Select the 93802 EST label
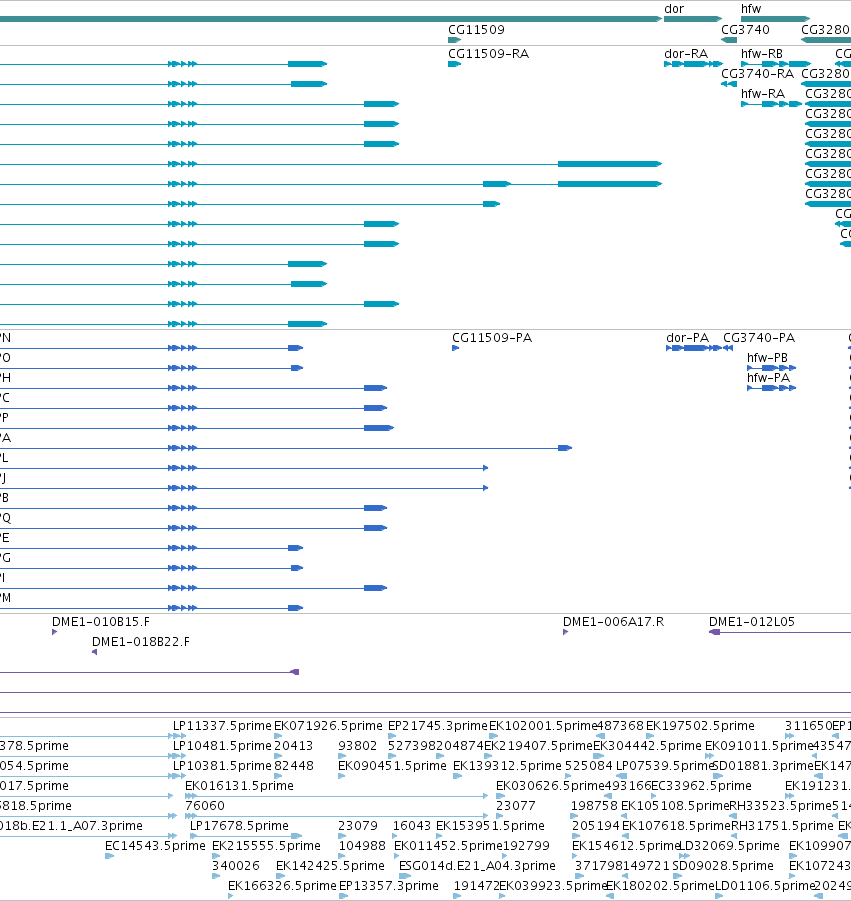 tap(357, 746)
